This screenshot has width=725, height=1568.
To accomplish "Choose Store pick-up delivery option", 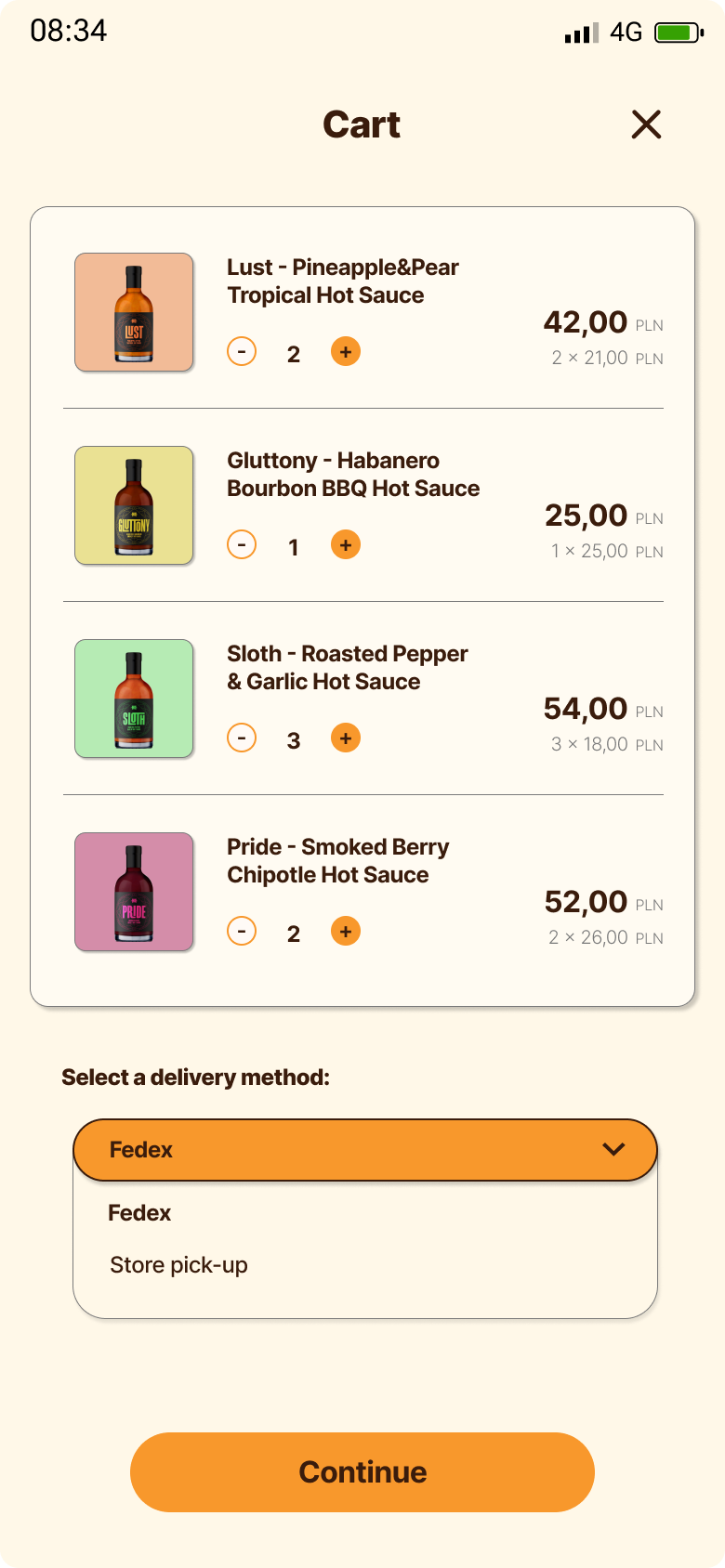I will pos(178,1265).
